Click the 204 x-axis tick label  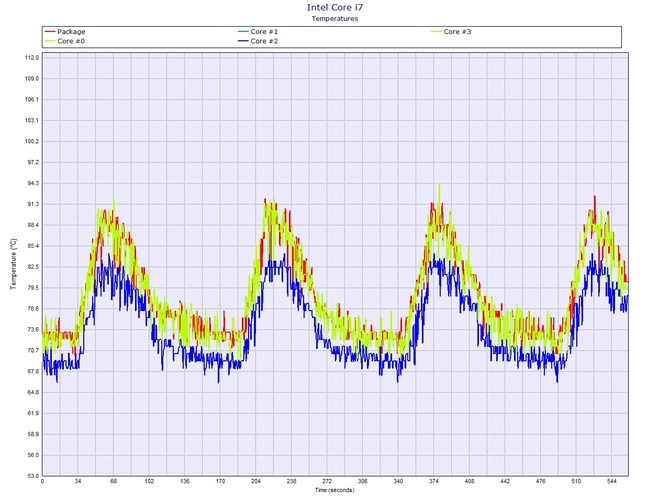coord(256,481)
